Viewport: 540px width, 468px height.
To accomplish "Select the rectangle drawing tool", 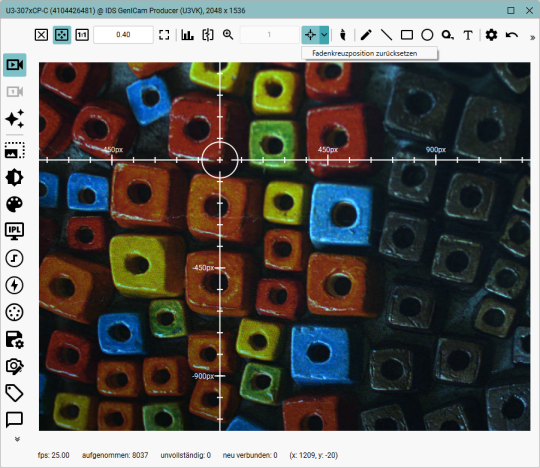I will (407, 35).
